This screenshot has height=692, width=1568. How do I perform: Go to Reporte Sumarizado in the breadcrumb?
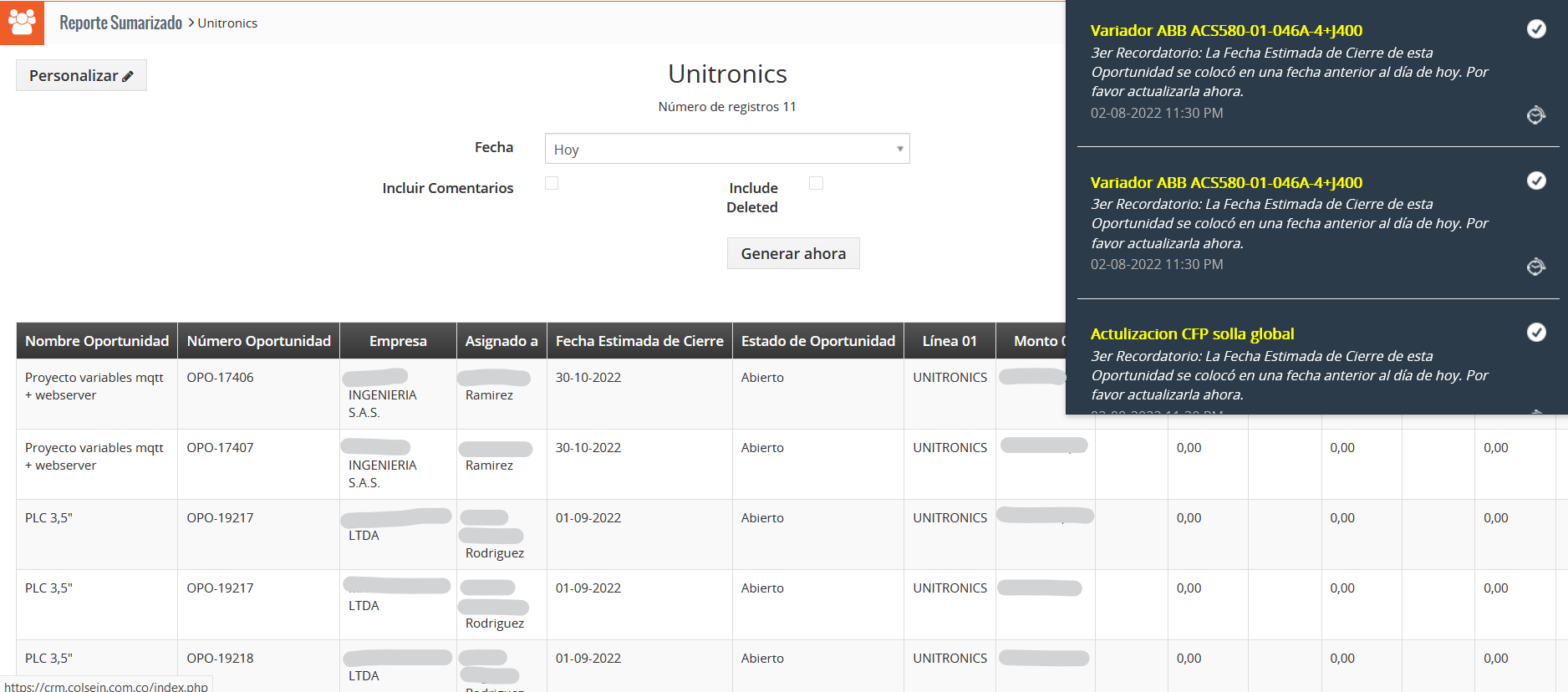(120, 23)
